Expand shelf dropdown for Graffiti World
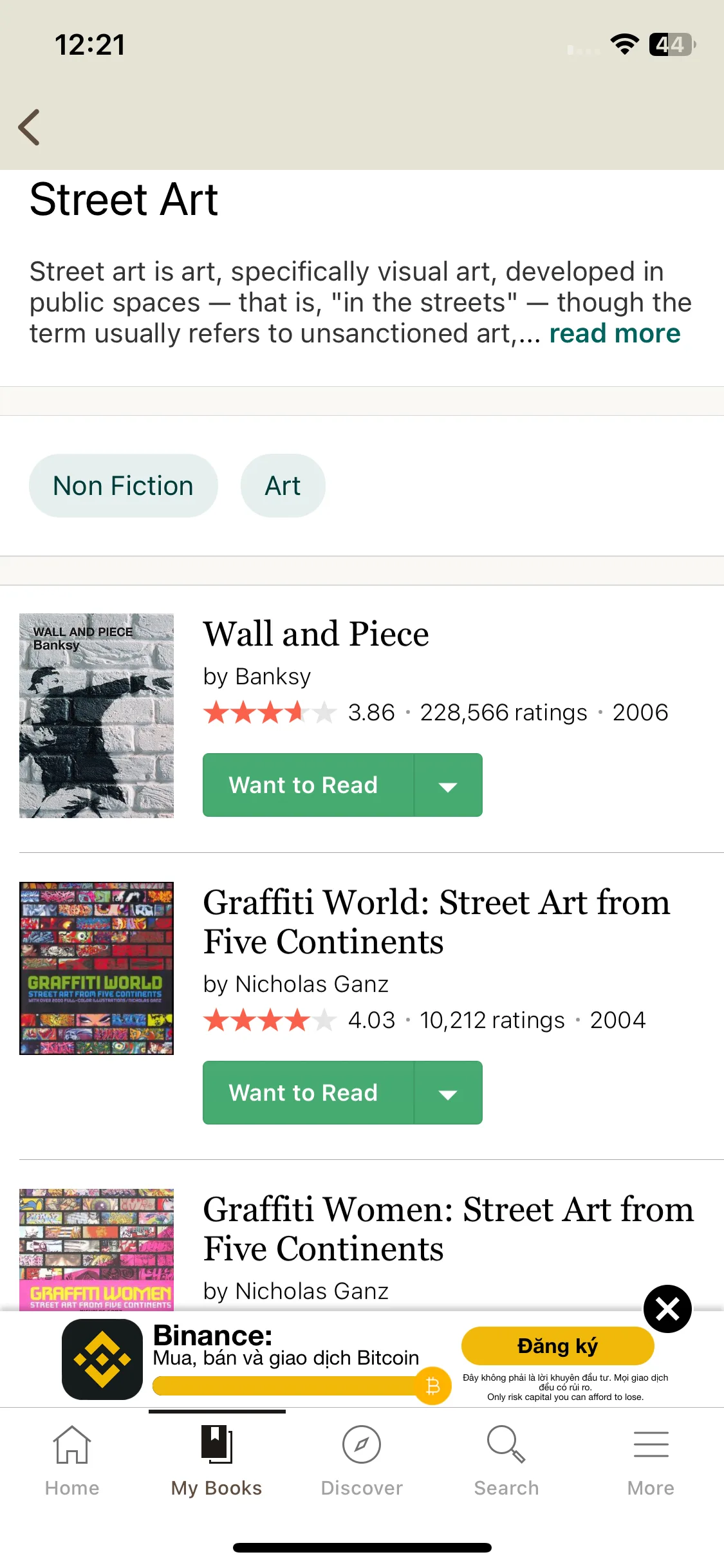Viewport: 724px width, 1568px height. tap(448, 1092)
